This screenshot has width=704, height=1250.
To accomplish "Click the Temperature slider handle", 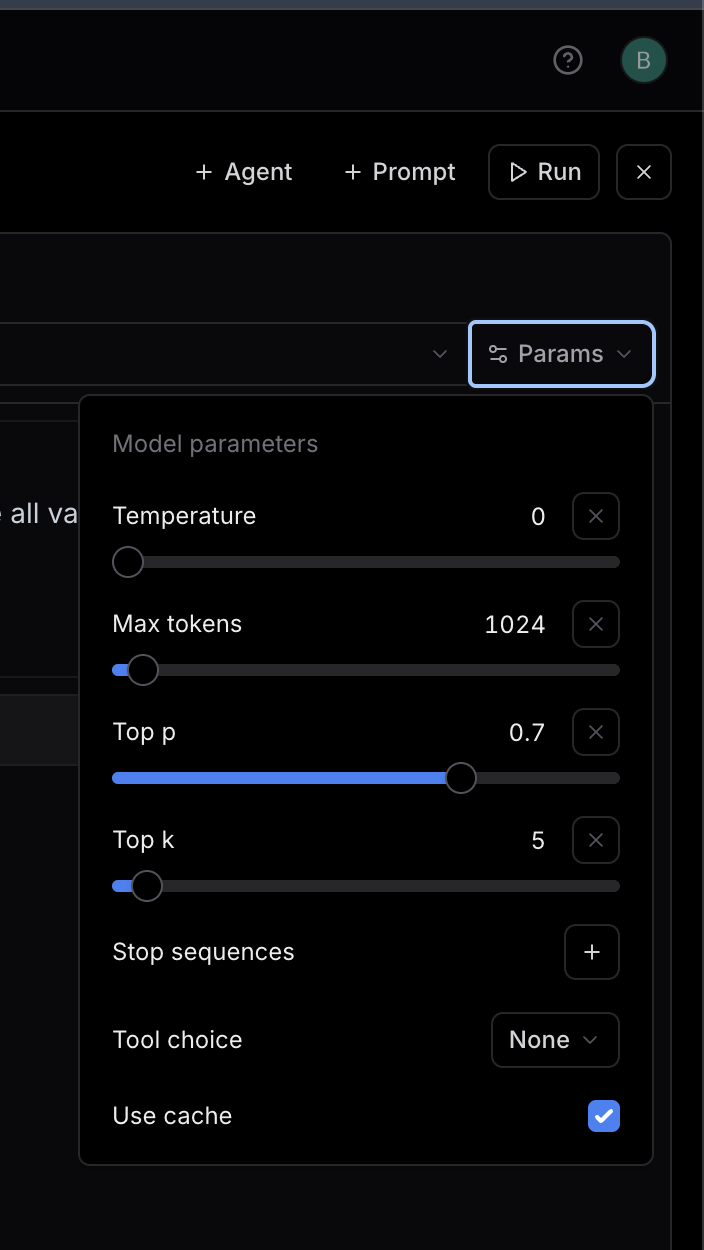I will 128,562.
